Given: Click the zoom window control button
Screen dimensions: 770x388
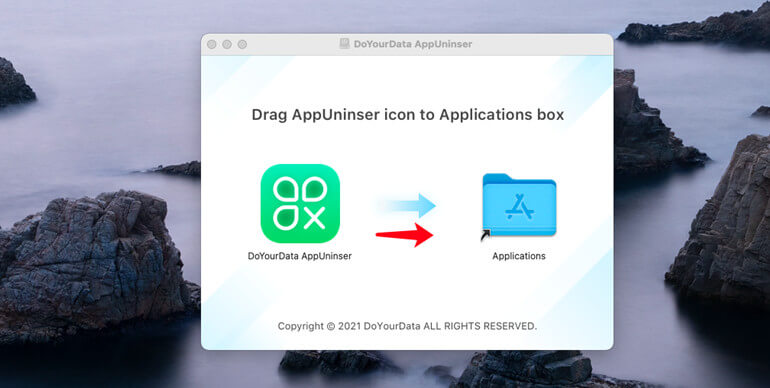Looking at the screenshot, I should [242, 44].
